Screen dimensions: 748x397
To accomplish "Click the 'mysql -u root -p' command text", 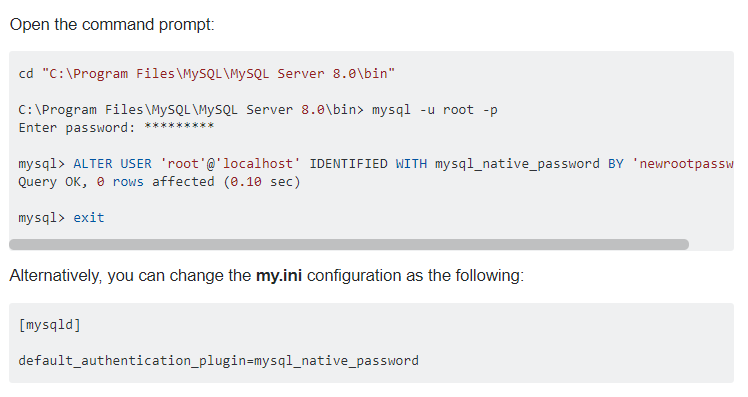I will [435, 110].
